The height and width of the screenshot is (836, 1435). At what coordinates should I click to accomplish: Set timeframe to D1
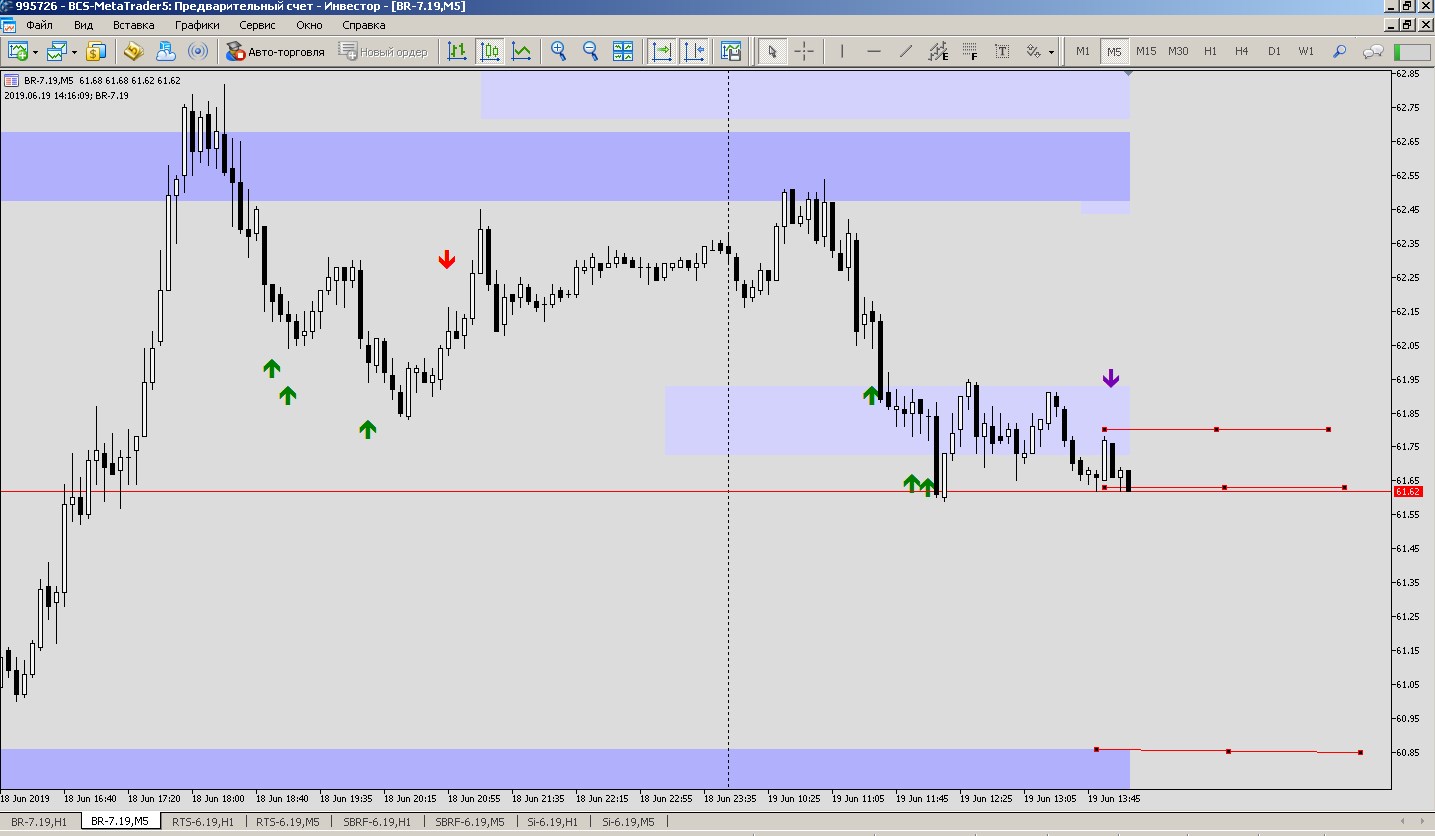(1274, 51)
